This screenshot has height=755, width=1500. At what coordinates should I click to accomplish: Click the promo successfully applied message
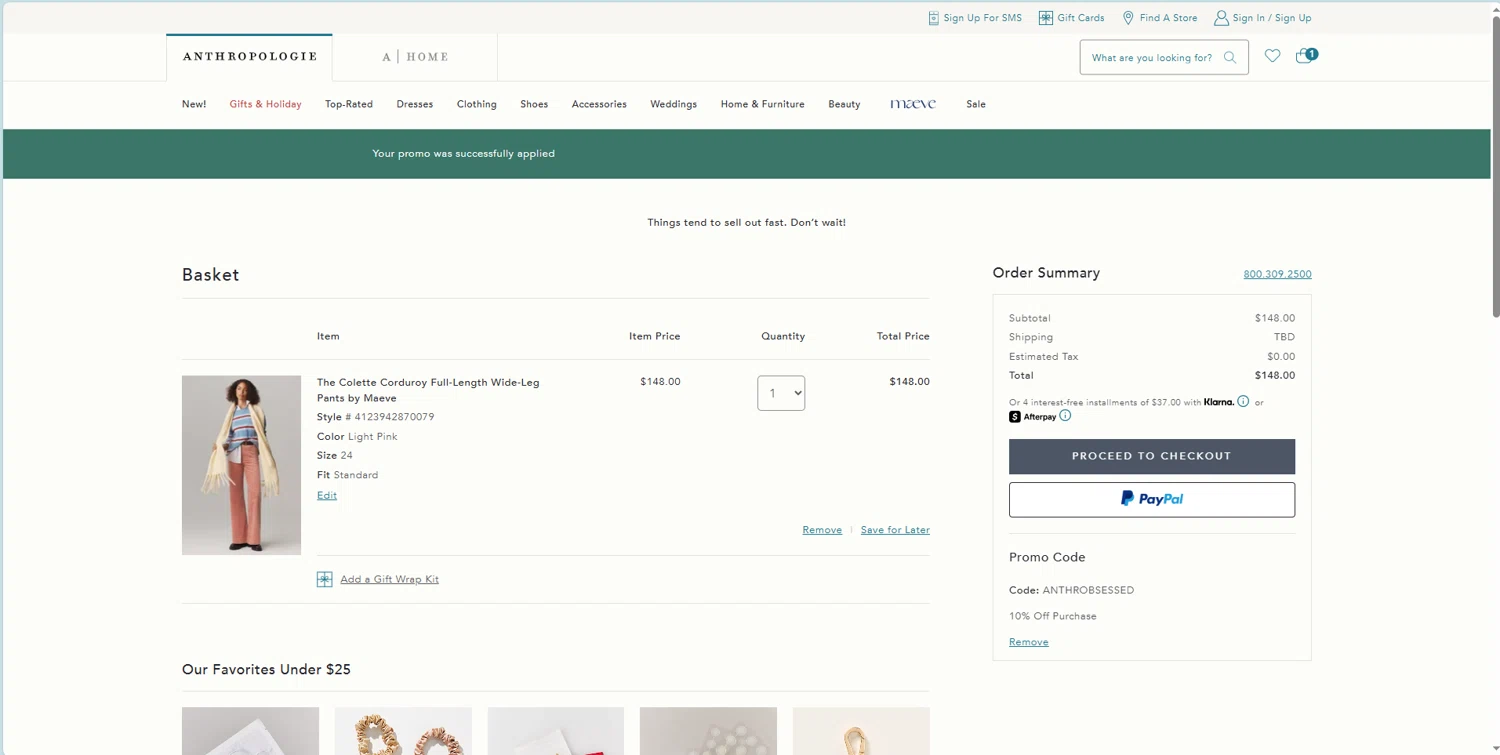tap(463, 154)
